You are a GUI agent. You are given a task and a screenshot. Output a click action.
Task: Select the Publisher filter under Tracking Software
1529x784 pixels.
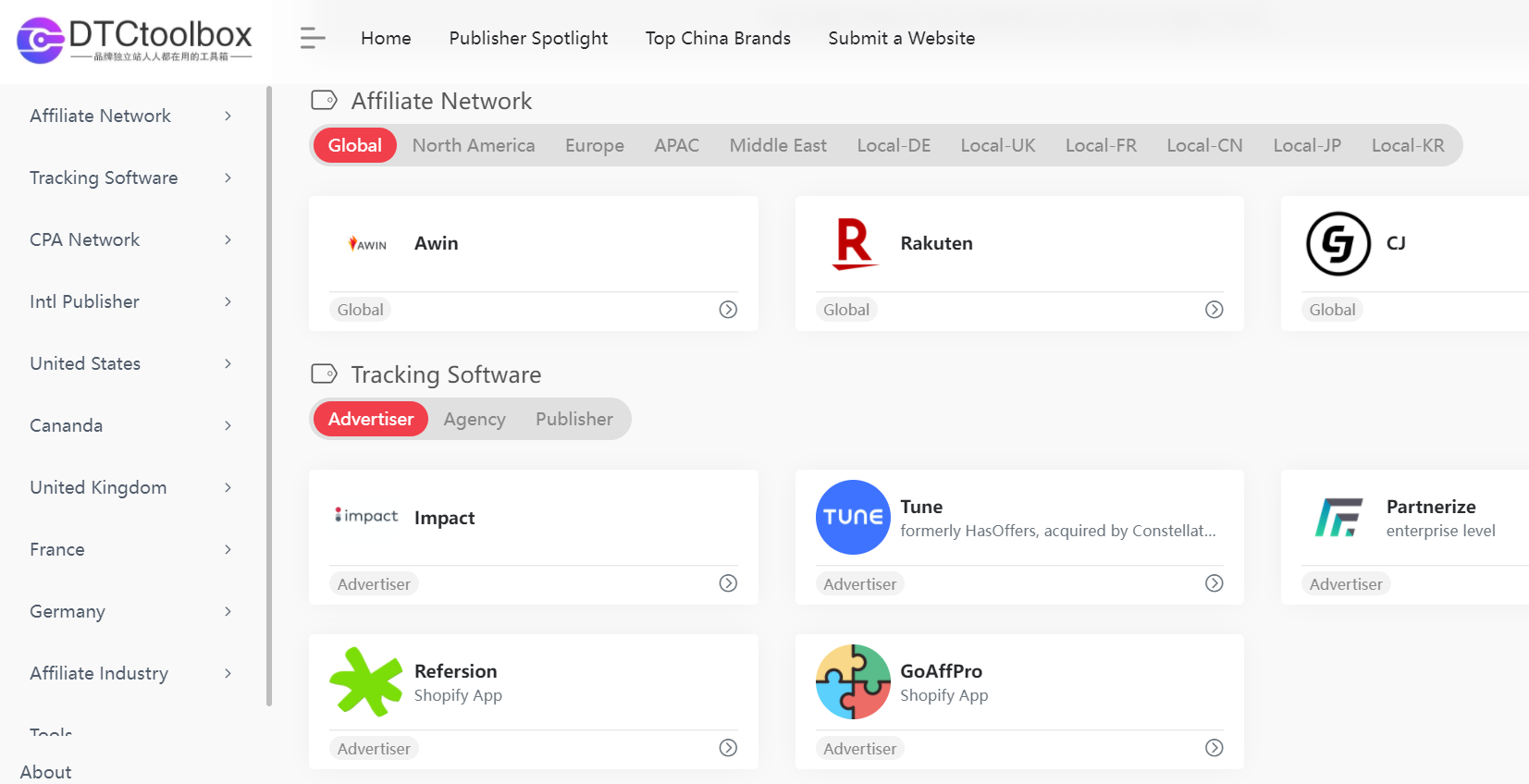coord(573,420)
